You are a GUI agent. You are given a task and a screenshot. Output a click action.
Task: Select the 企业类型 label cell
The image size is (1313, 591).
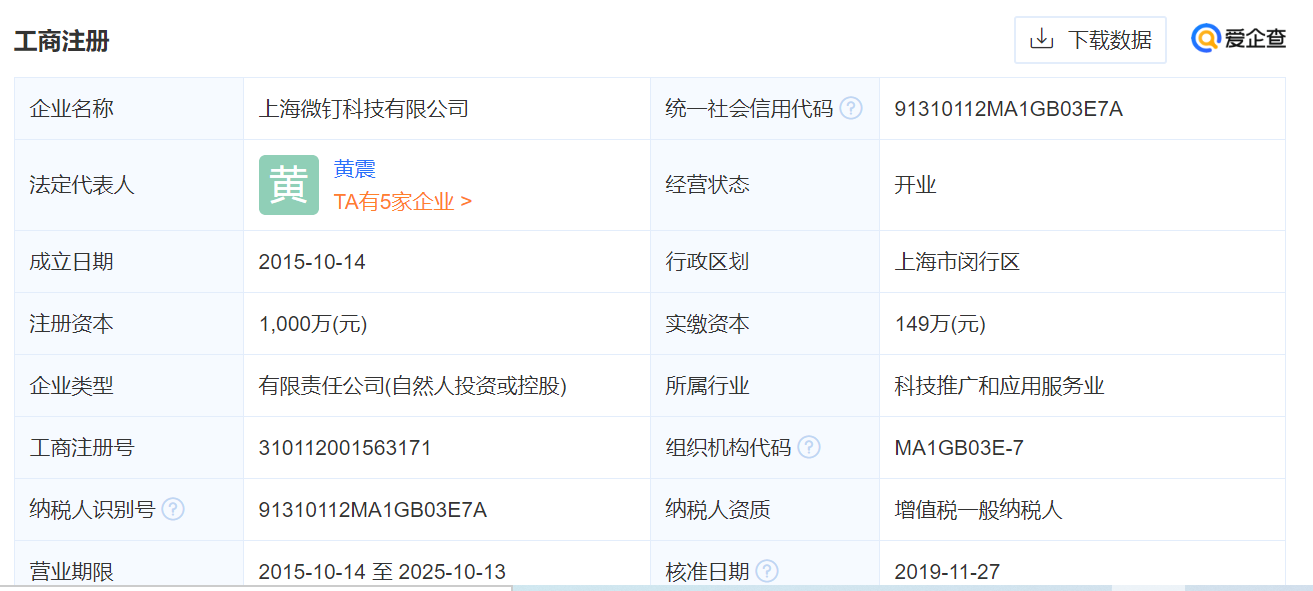click(129, 386)
